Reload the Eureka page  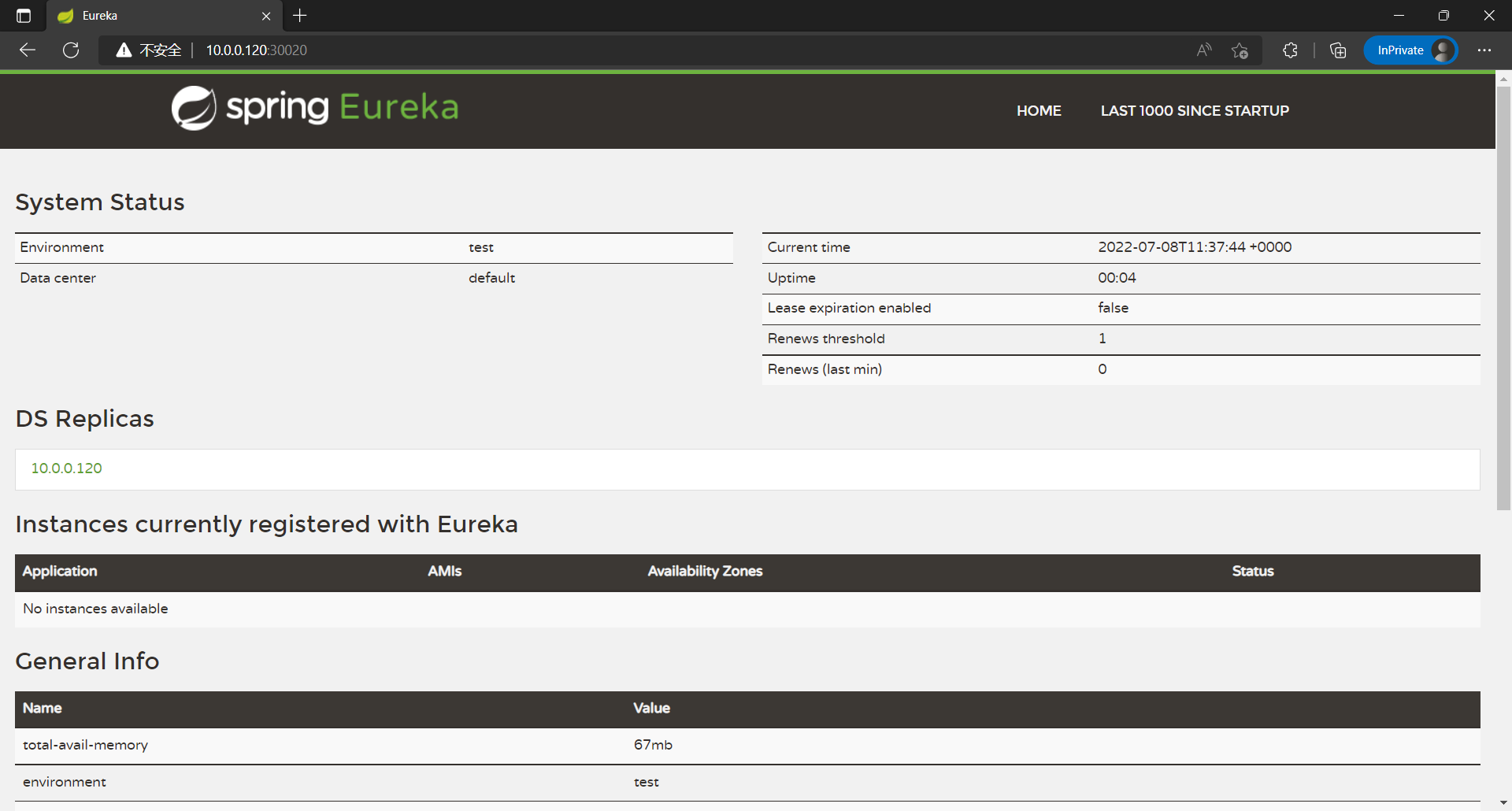coord(71,50)
